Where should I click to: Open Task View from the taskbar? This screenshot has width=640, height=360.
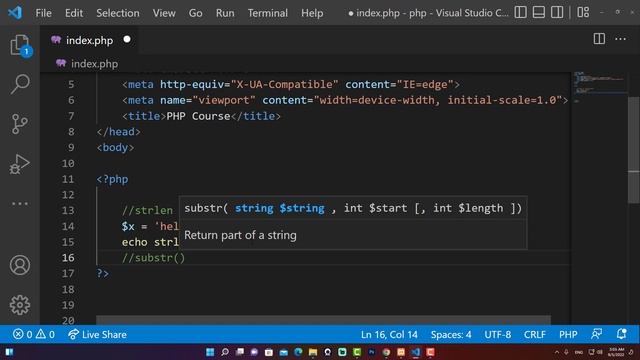[x=239, y=352]
